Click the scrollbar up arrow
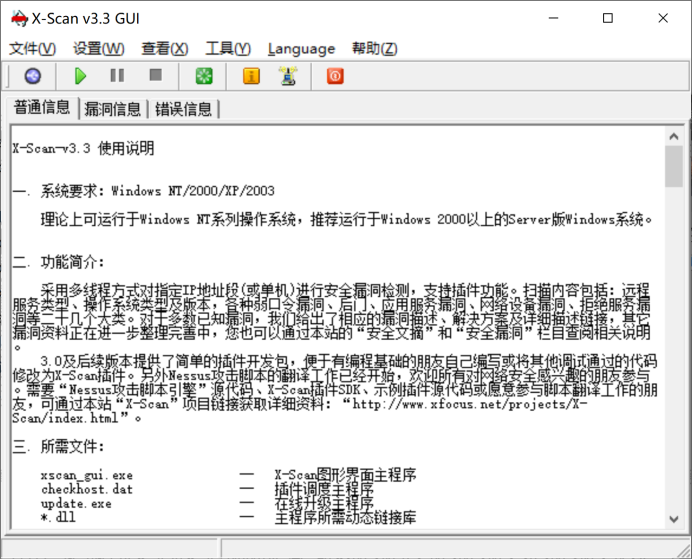 [673, 136]
